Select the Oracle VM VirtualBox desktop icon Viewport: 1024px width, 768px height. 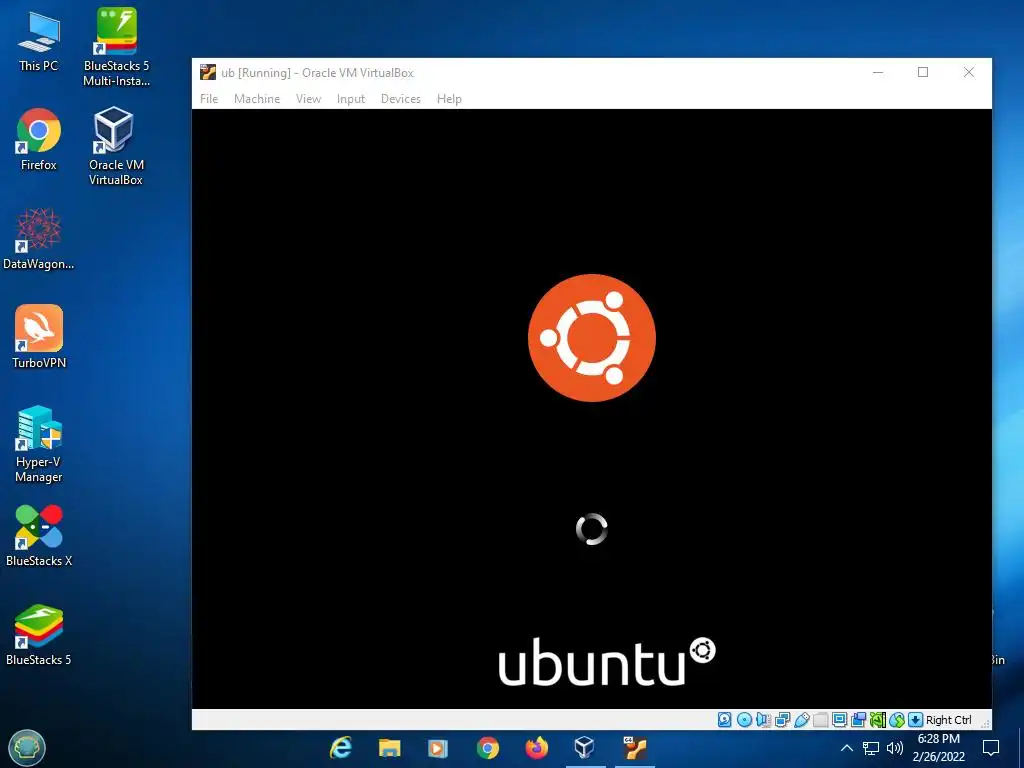116,146
